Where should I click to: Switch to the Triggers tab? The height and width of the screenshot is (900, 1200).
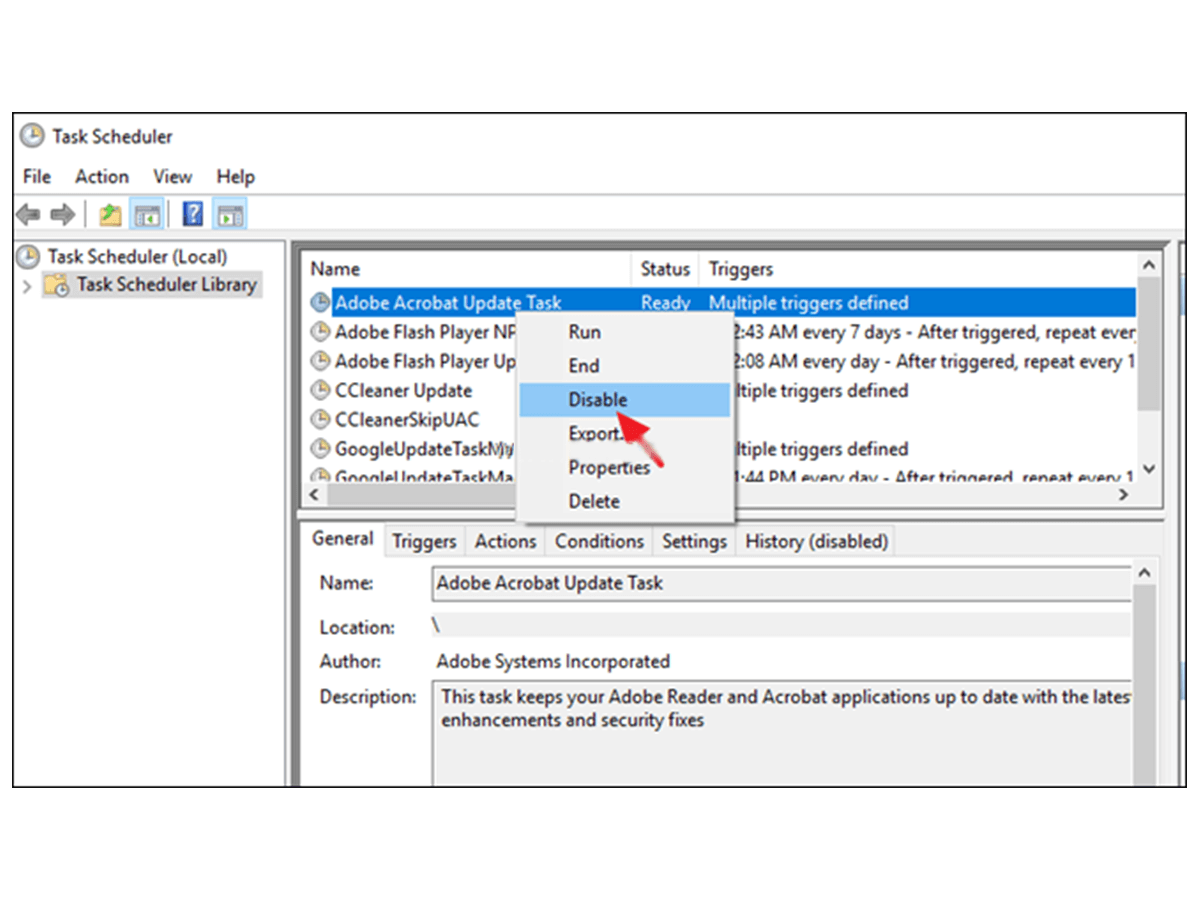pyautogui.click(x=424, y=541)
